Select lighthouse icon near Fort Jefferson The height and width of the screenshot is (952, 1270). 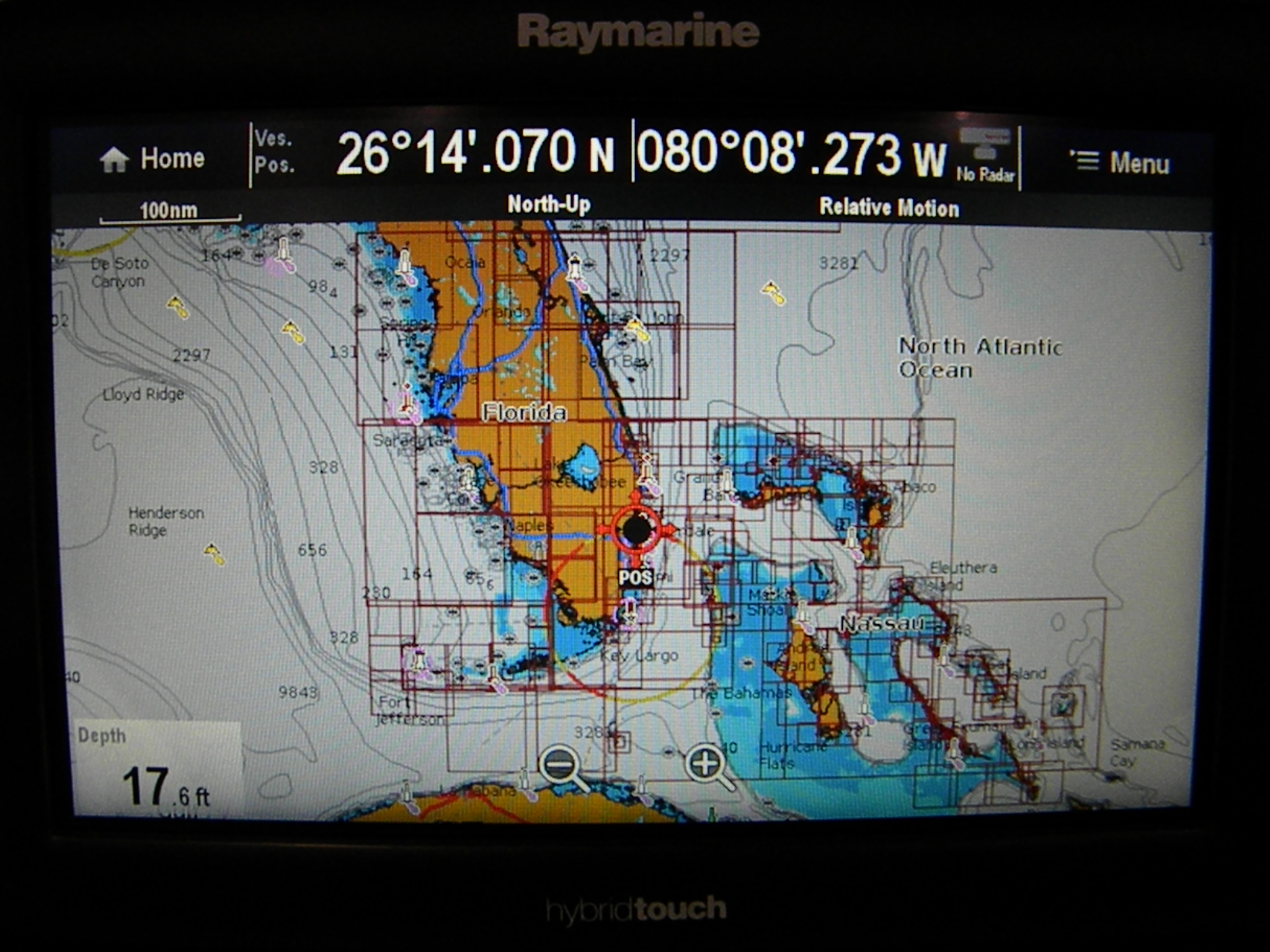click(419, 663)
